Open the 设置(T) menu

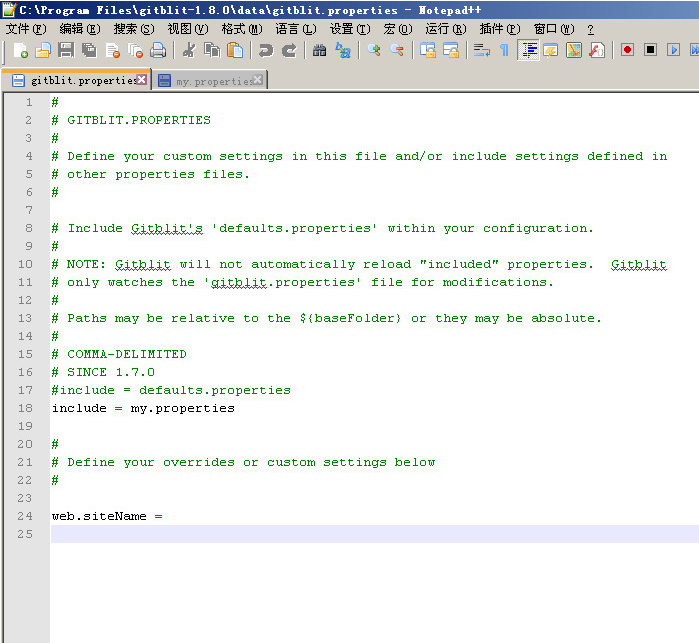[350, 29]
